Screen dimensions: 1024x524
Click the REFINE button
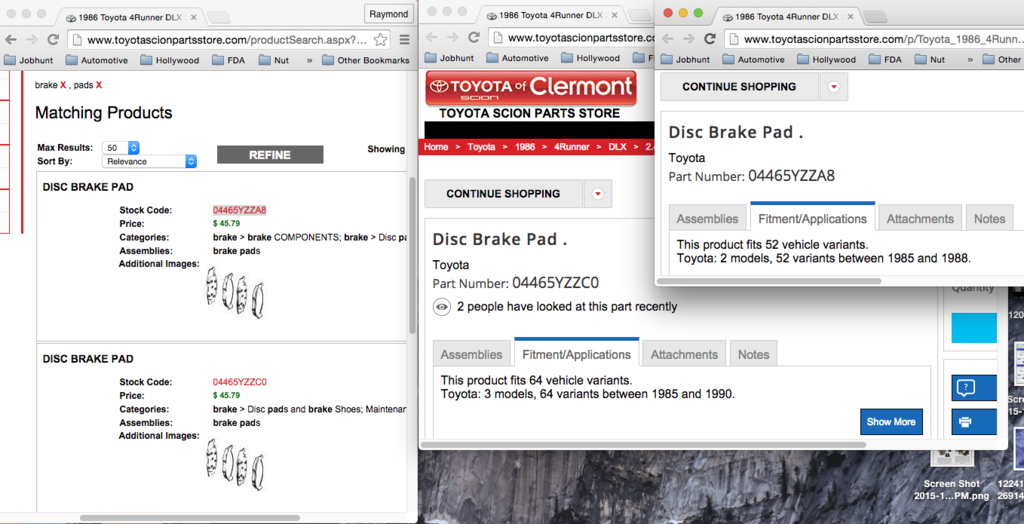click(270, 155)
